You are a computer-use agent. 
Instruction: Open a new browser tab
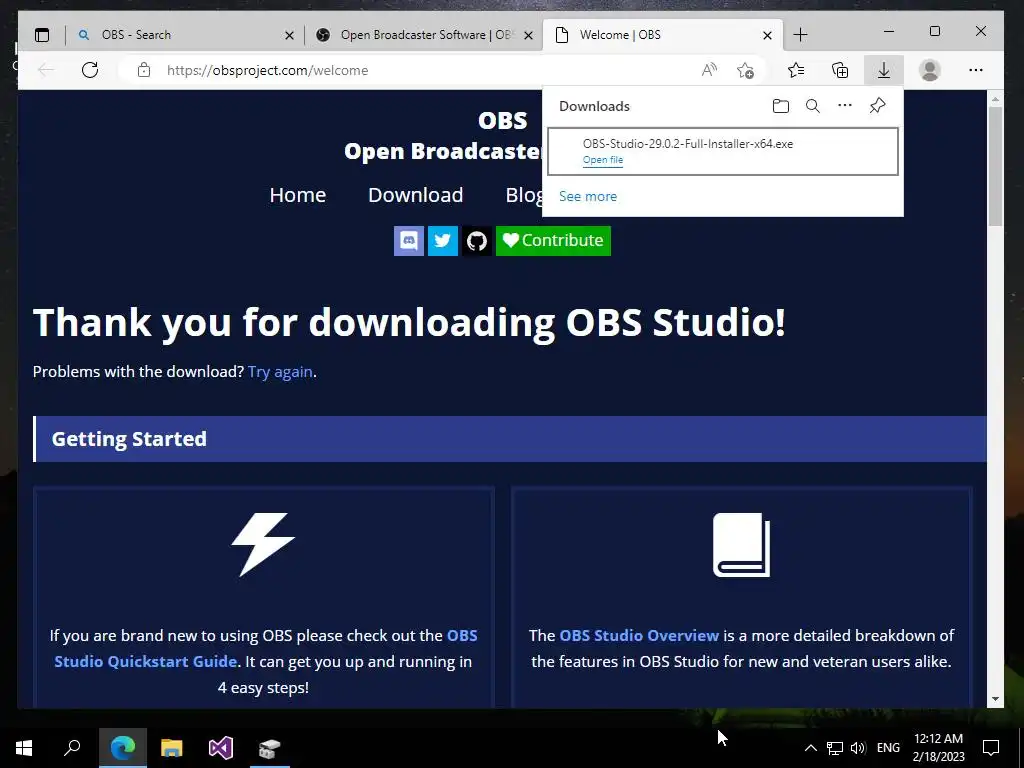[x=800, y=35]
